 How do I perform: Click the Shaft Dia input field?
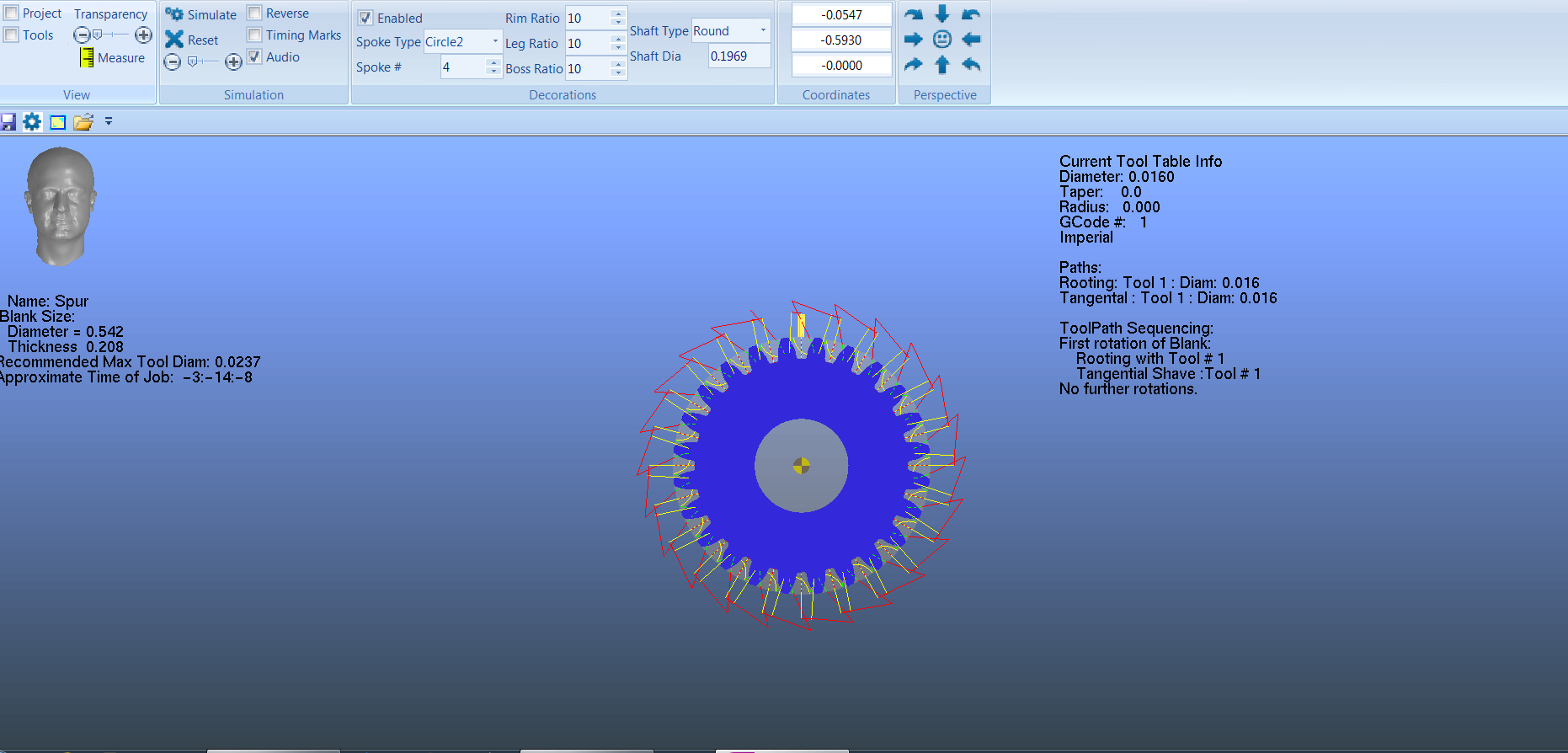[x=738, y=56]
